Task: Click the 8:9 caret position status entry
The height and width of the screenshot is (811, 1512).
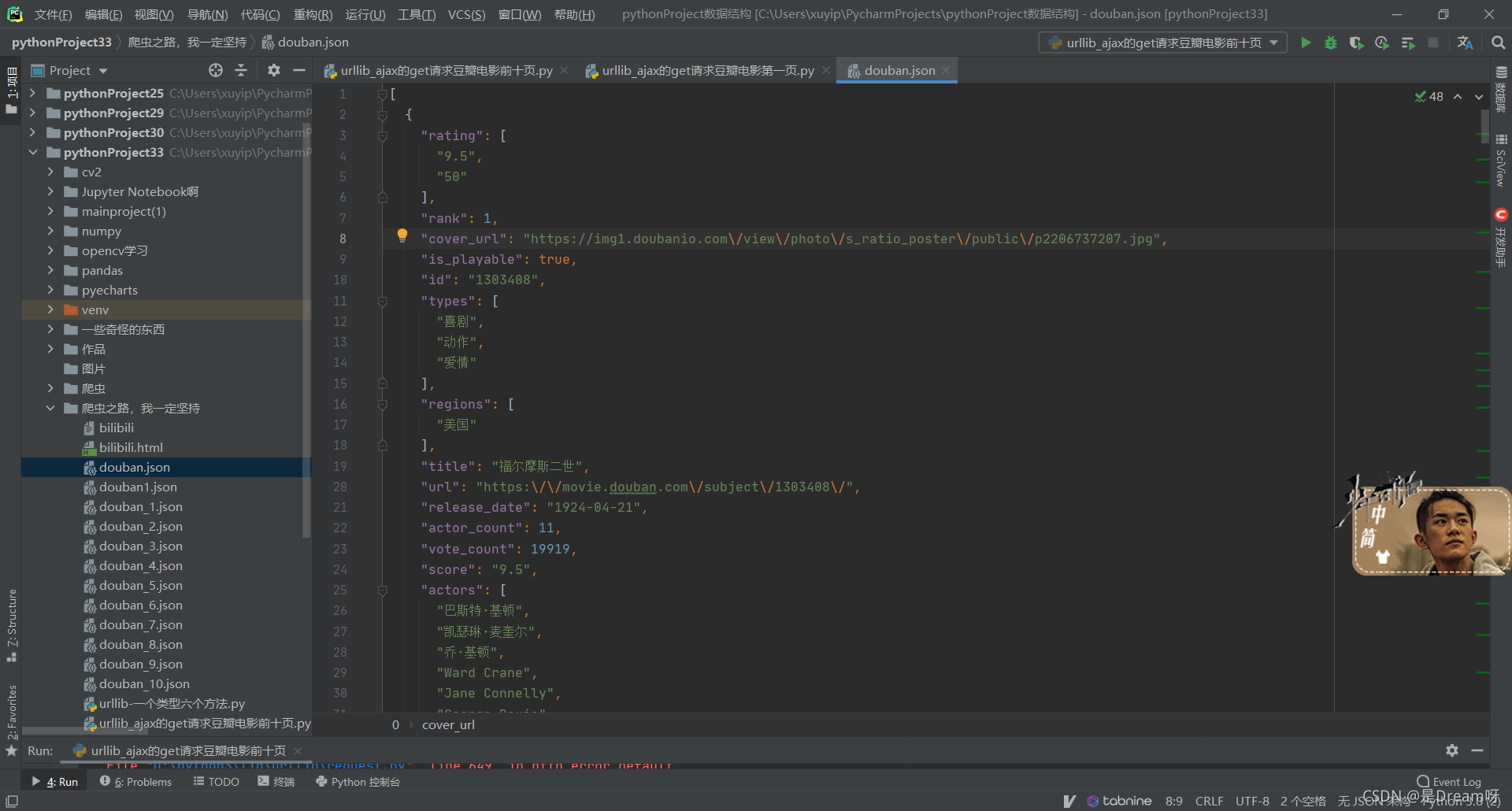Action: pos(1174,801)
